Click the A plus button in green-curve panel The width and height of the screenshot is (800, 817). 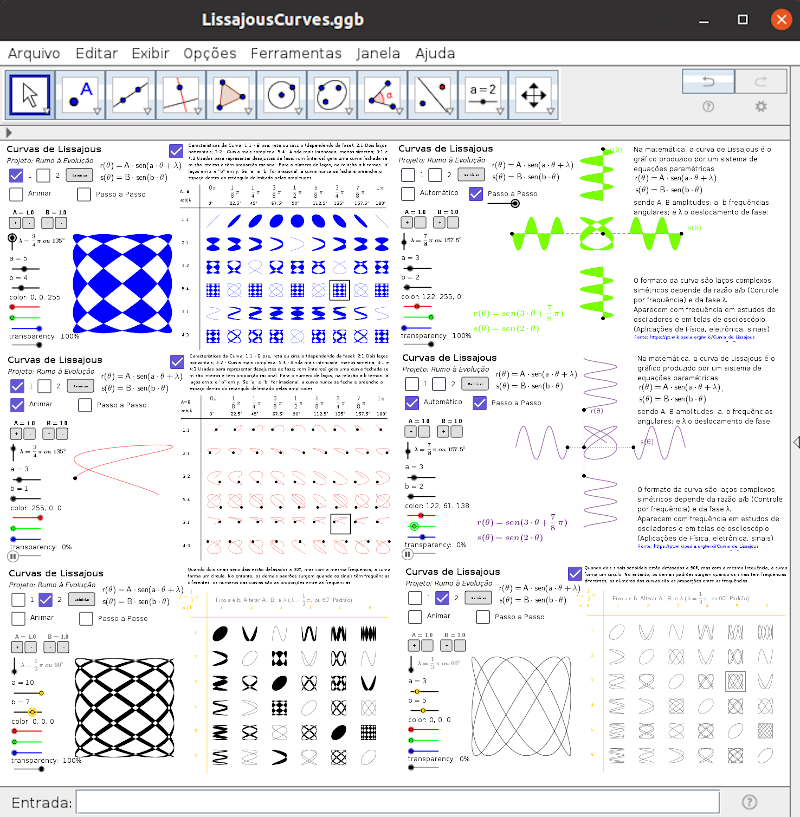407,222
